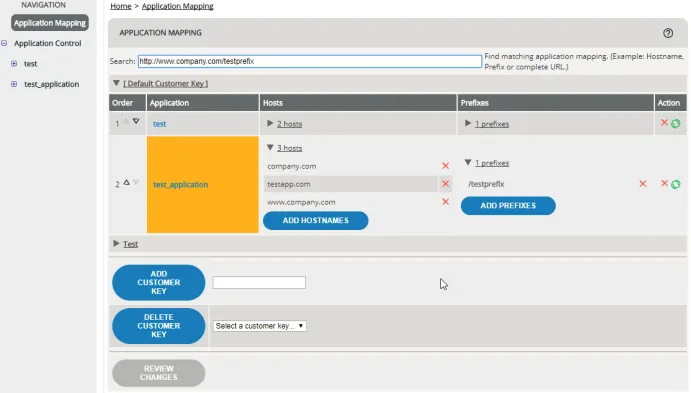Open test in navigation tree

[x=30, y=64]
